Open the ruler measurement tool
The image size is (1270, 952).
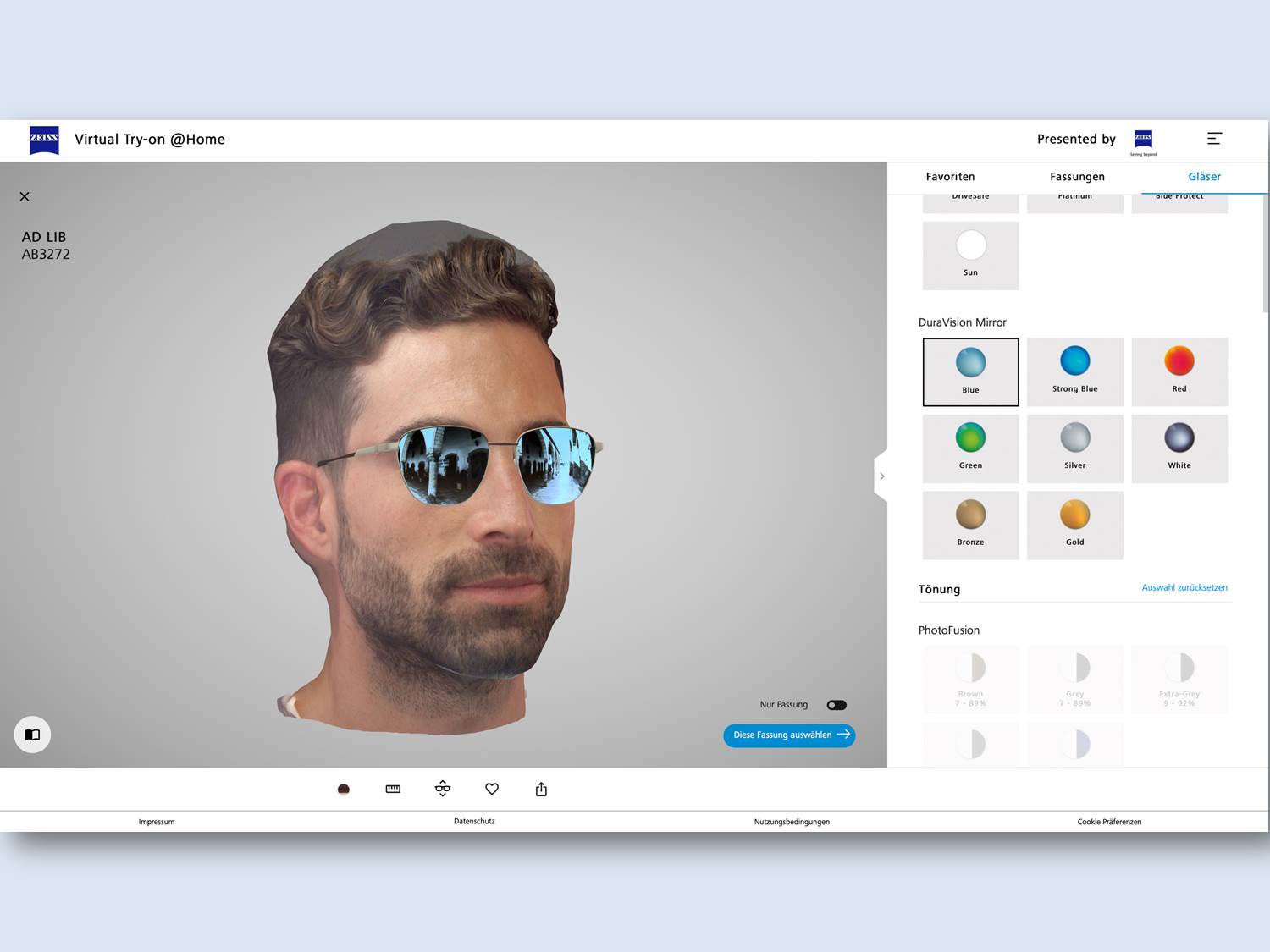[x=393, y=789]
